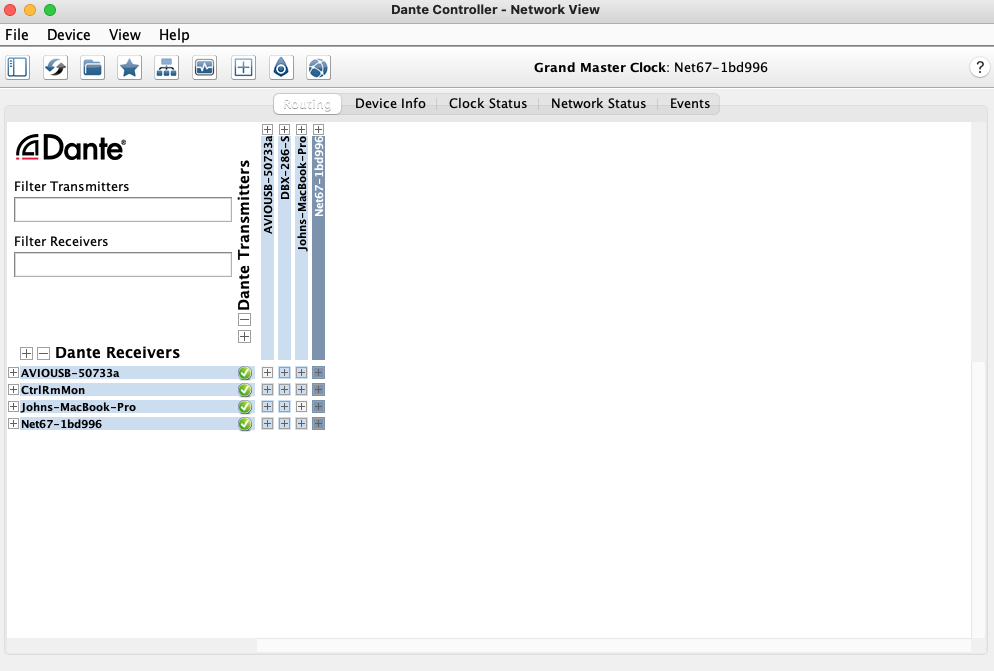Click green check status for AVIOUSB-50733a receiver
This screenshot has height=671, width=994.
[x=245, y=373]
